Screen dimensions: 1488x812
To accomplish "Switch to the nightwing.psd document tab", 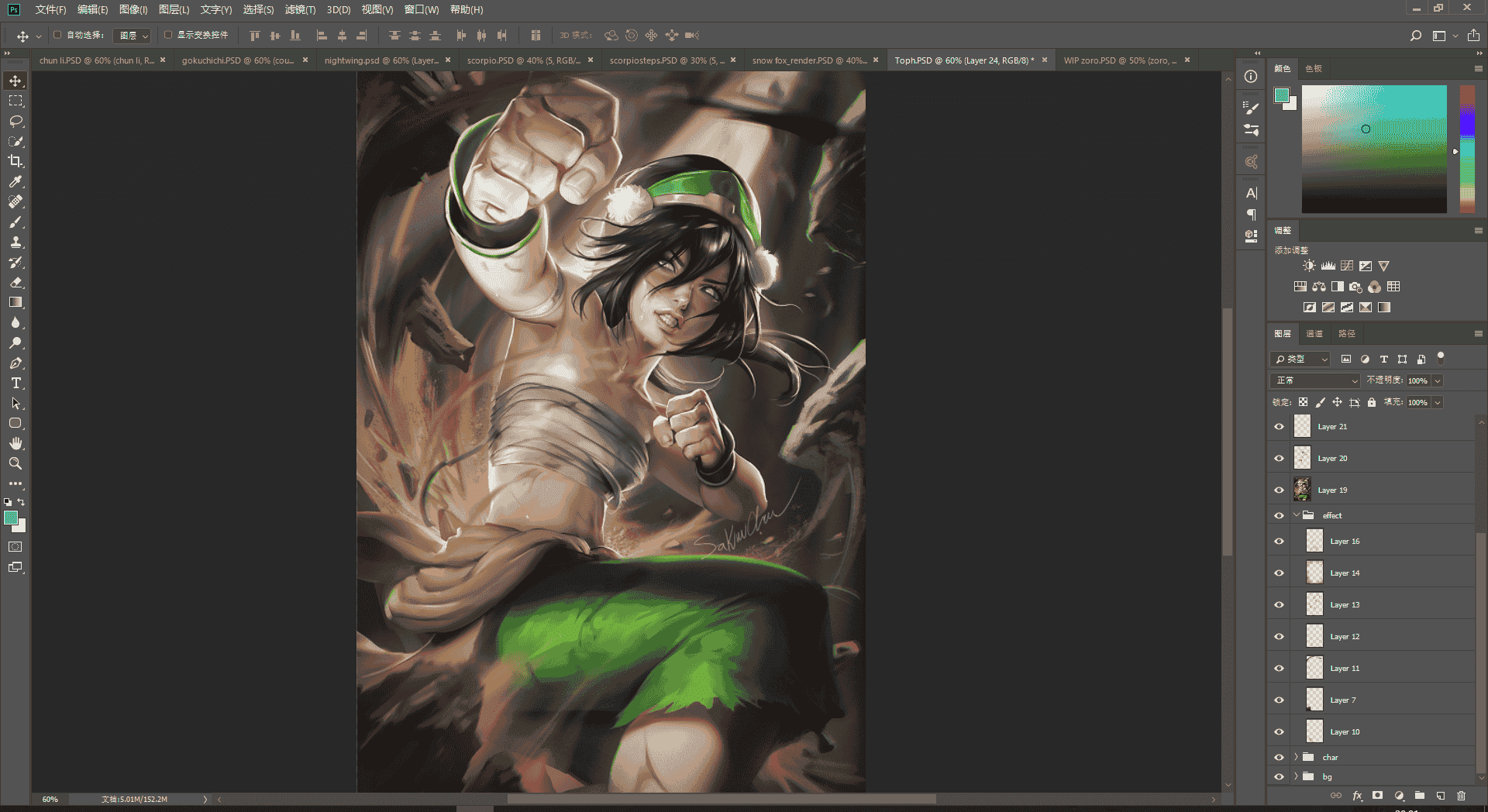I will click(x=381, y=60).
